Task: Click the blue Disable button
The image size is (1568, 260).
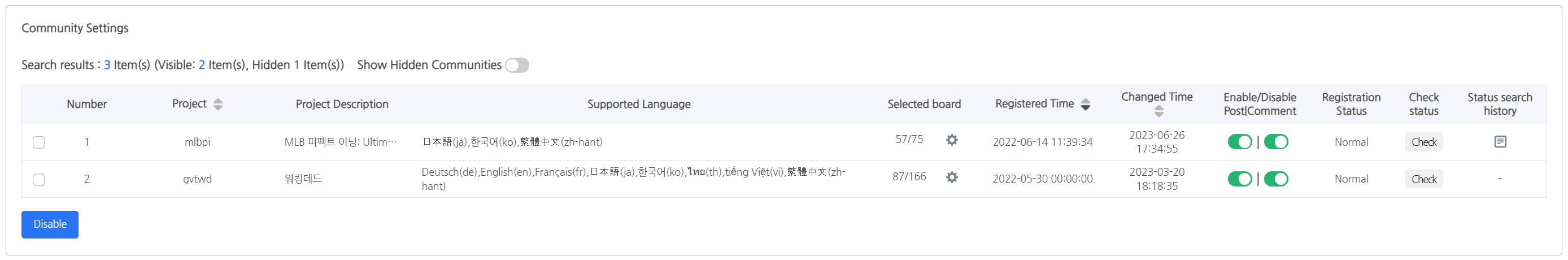Action: [x=50, y=224]
